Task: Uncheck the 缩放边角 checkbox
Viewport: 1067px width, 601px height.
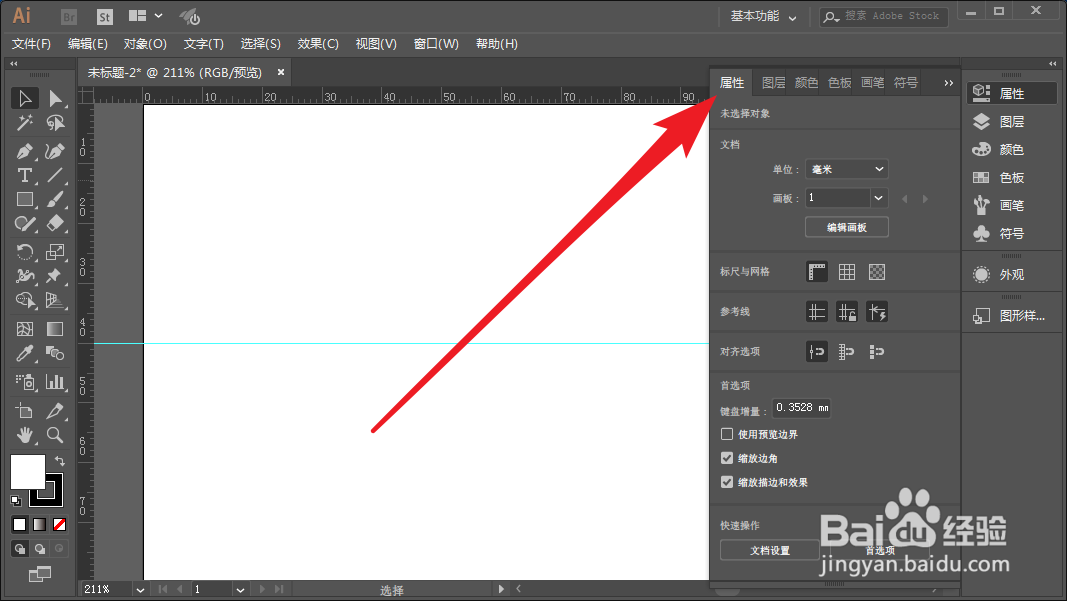Action: pos(727,458)
